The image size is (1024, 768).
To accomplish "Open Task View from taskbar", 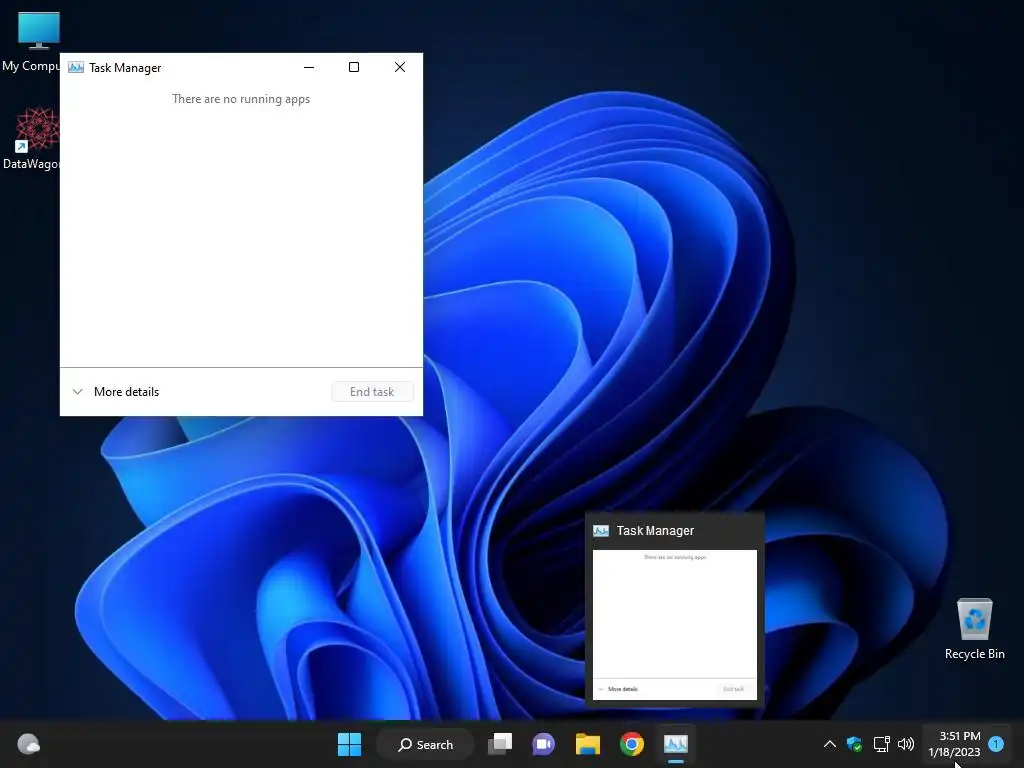I will (500, 744).
